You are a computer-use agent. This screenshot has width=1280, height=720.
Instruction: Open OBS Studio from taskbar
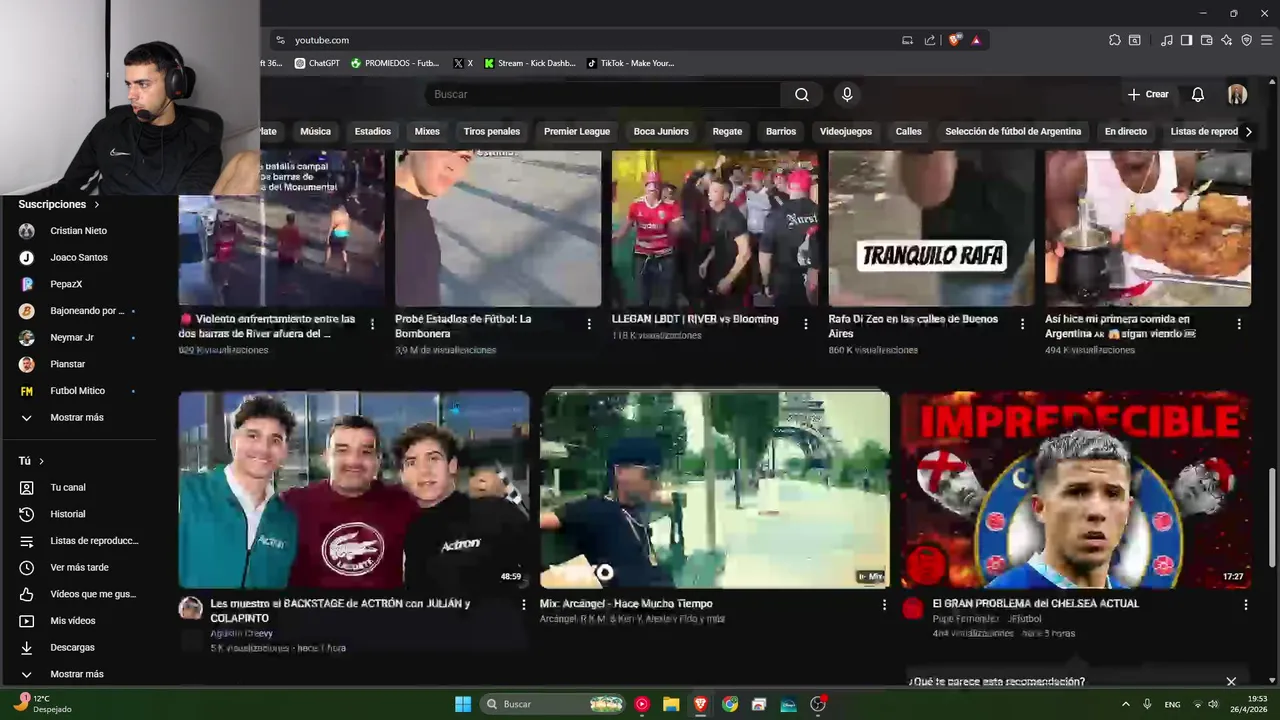(818, 704)
